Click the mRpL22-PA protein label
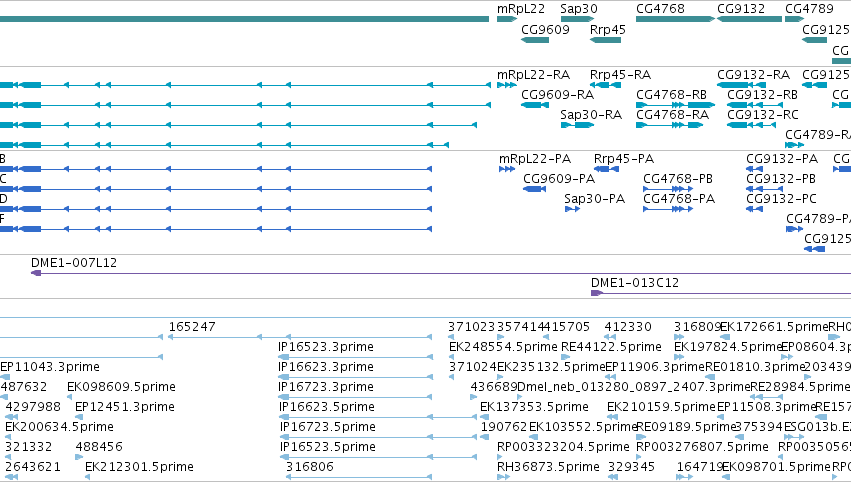851x482 pixels. pyautogui.click(x=535, y=159)
